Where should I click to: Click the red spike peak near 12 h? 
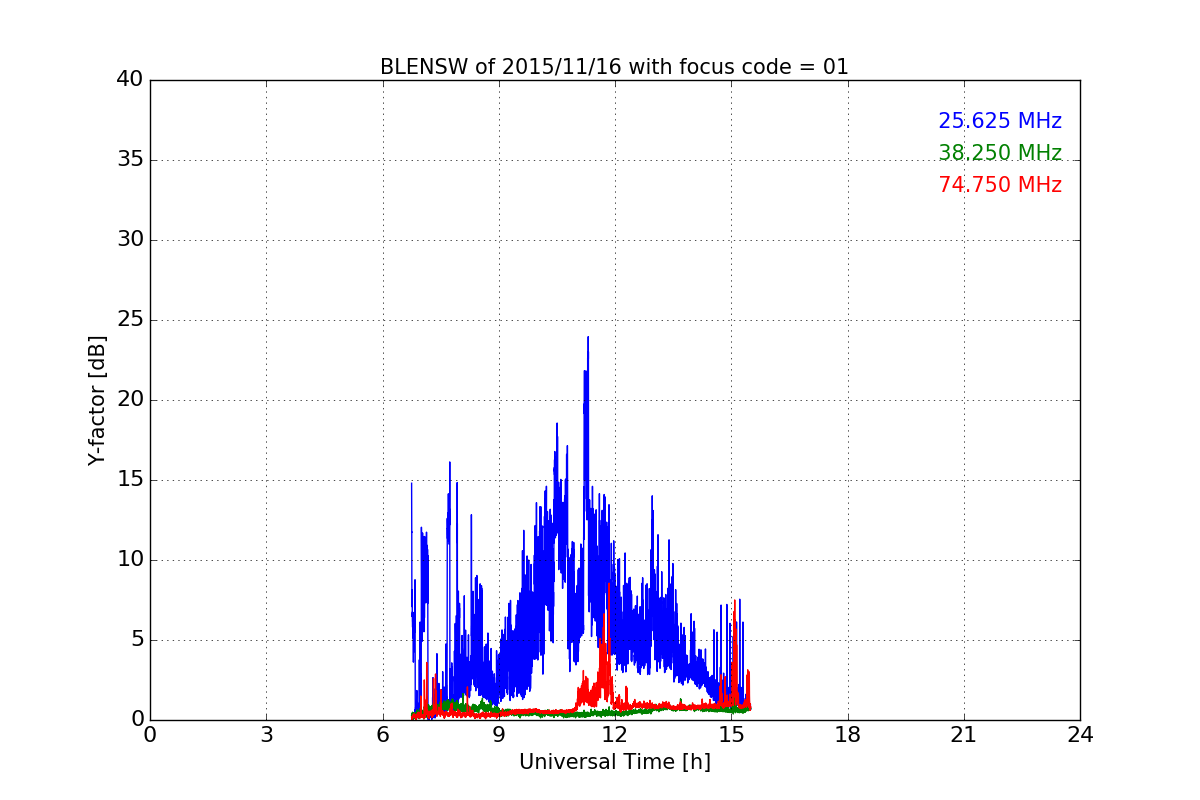(x=607, y=585)
